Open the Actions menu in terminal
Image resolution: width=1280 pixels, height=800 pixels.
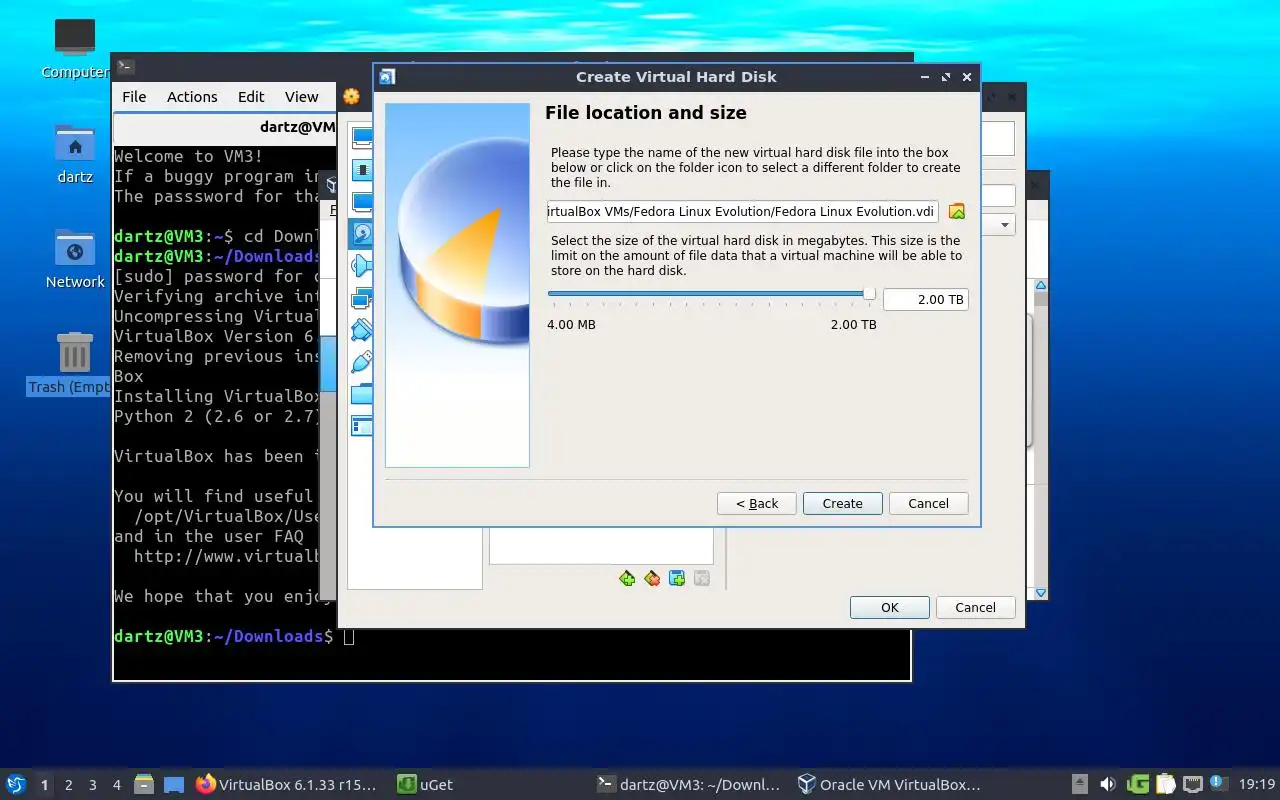pos(192,97)
